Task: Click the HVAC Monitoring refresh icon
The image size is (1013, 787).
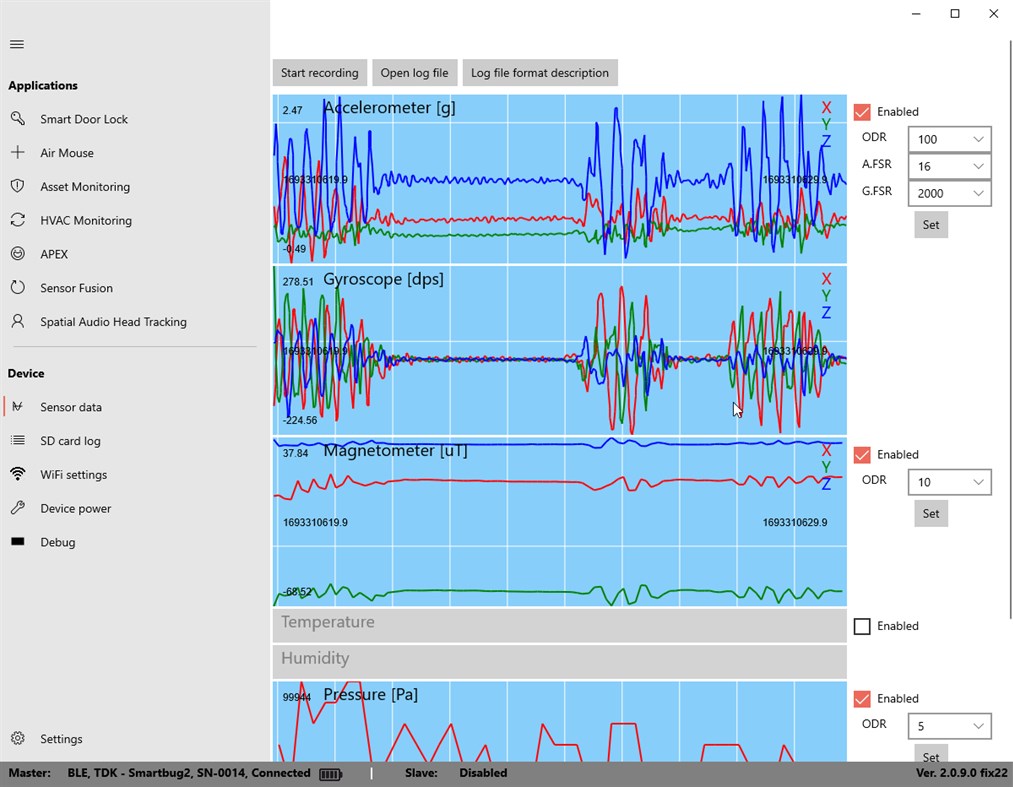Action: point(17,220)
